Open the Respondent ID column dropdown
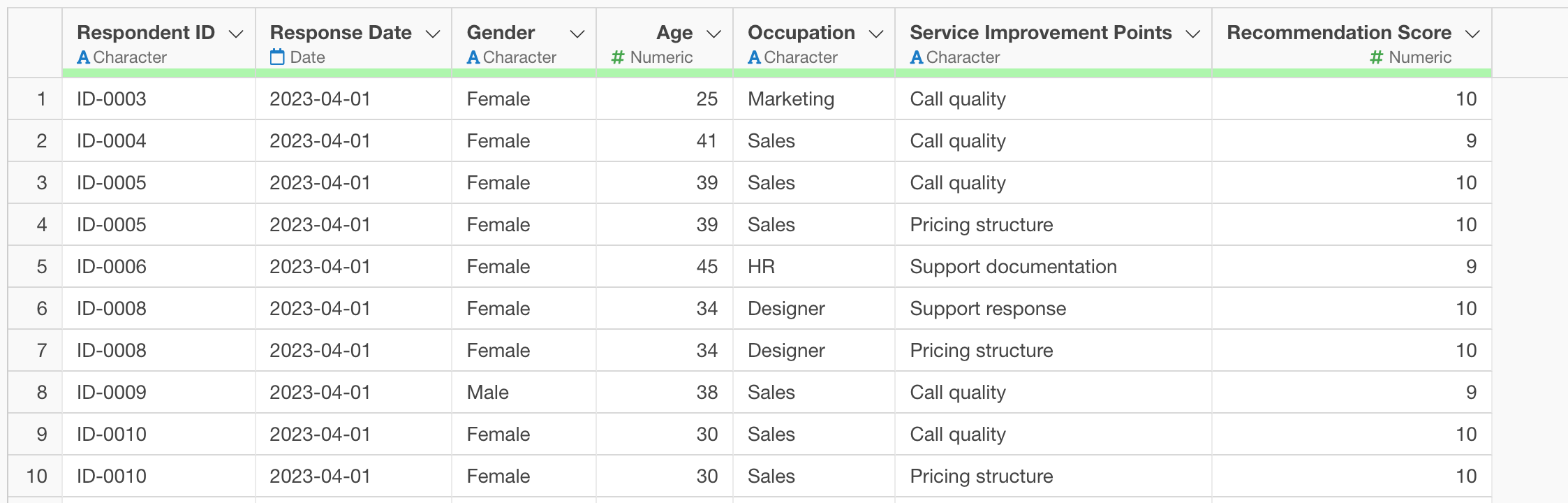The width and height of the screenshot is (1568, 503). click(x=236, y=34)
